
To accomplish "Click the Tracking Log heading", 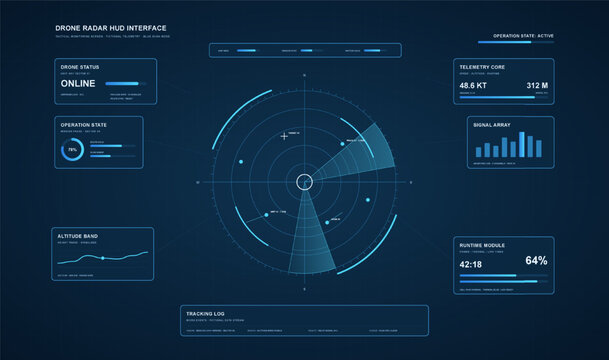I will click(205, 314).
